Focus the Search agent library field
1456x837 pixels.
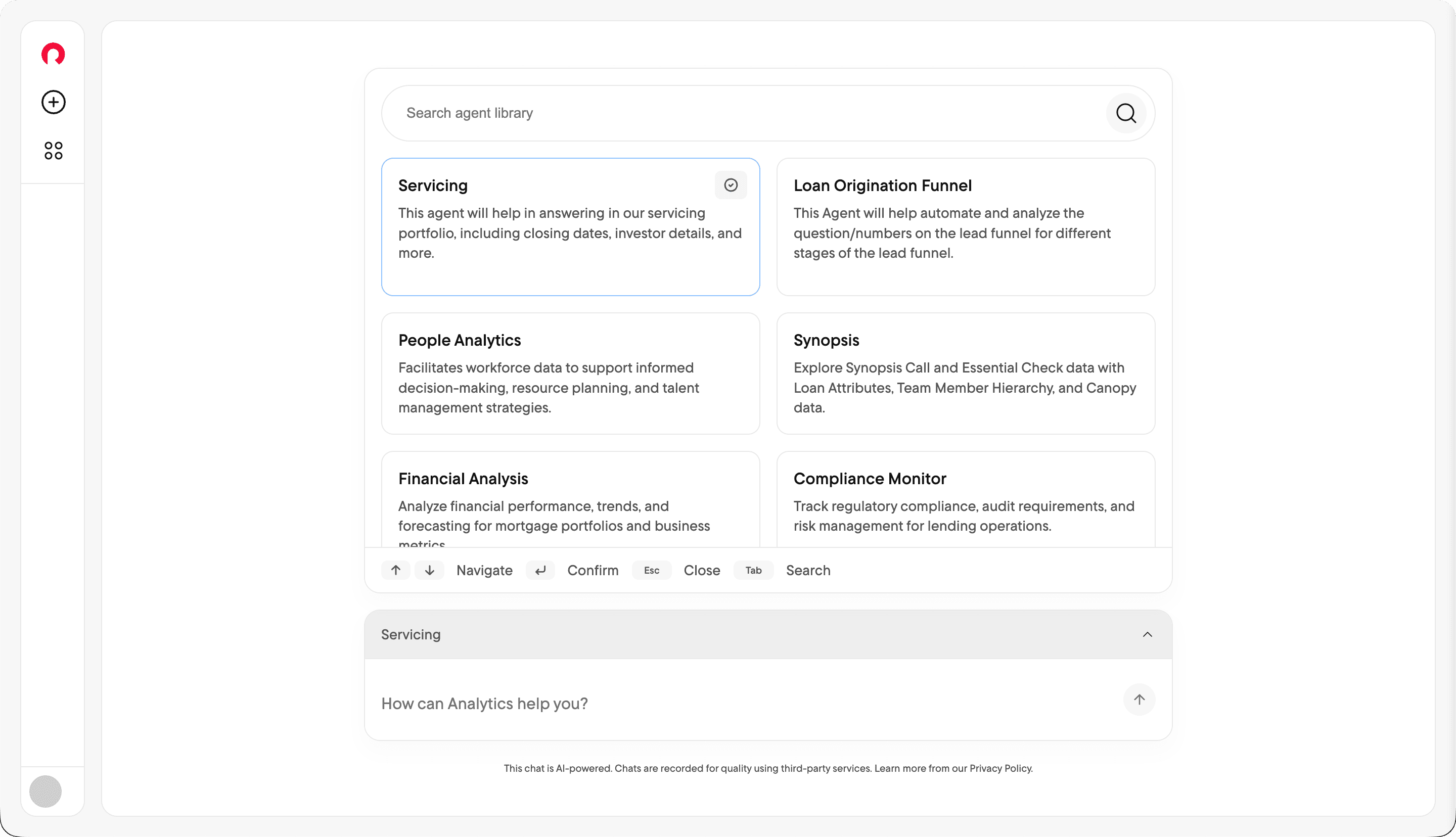tap(742, 113)
